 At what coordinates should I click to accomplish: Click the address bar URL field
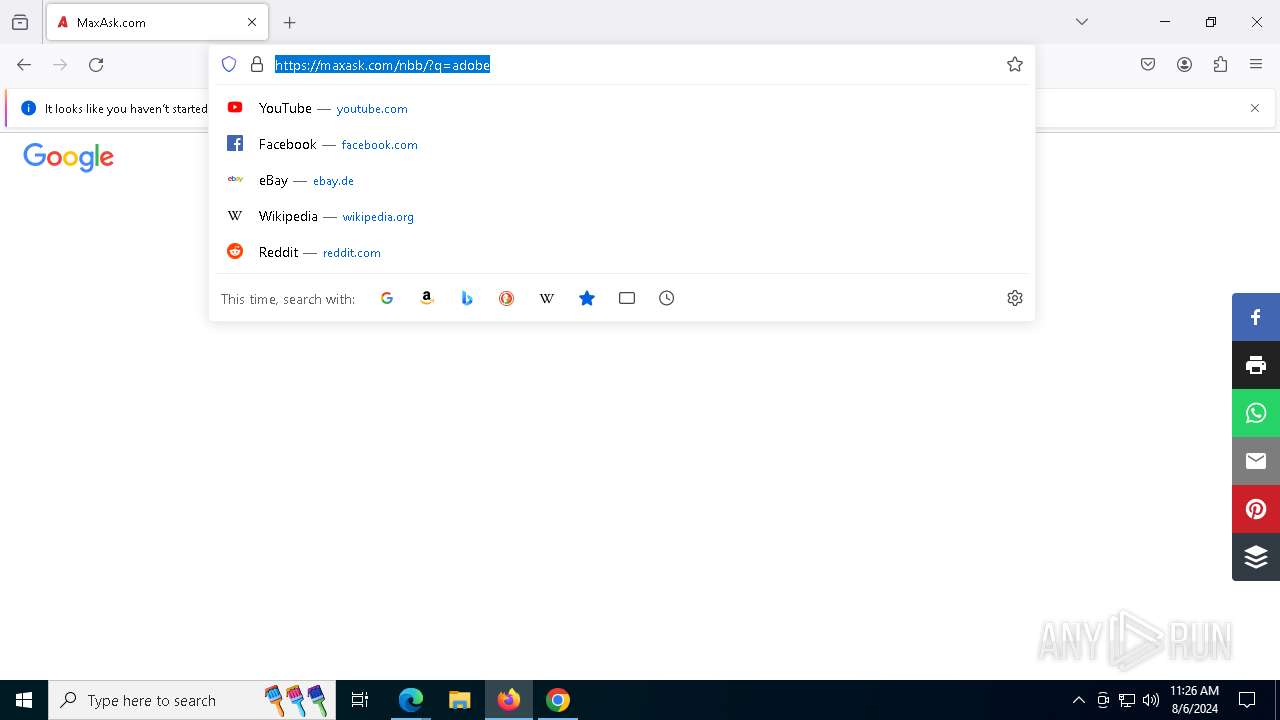coord(635,65)
